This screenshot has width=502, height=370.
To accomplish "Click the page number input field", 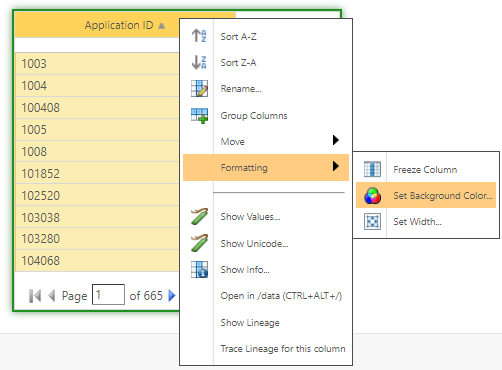I will pyautogui.click(x=108, y=294).
